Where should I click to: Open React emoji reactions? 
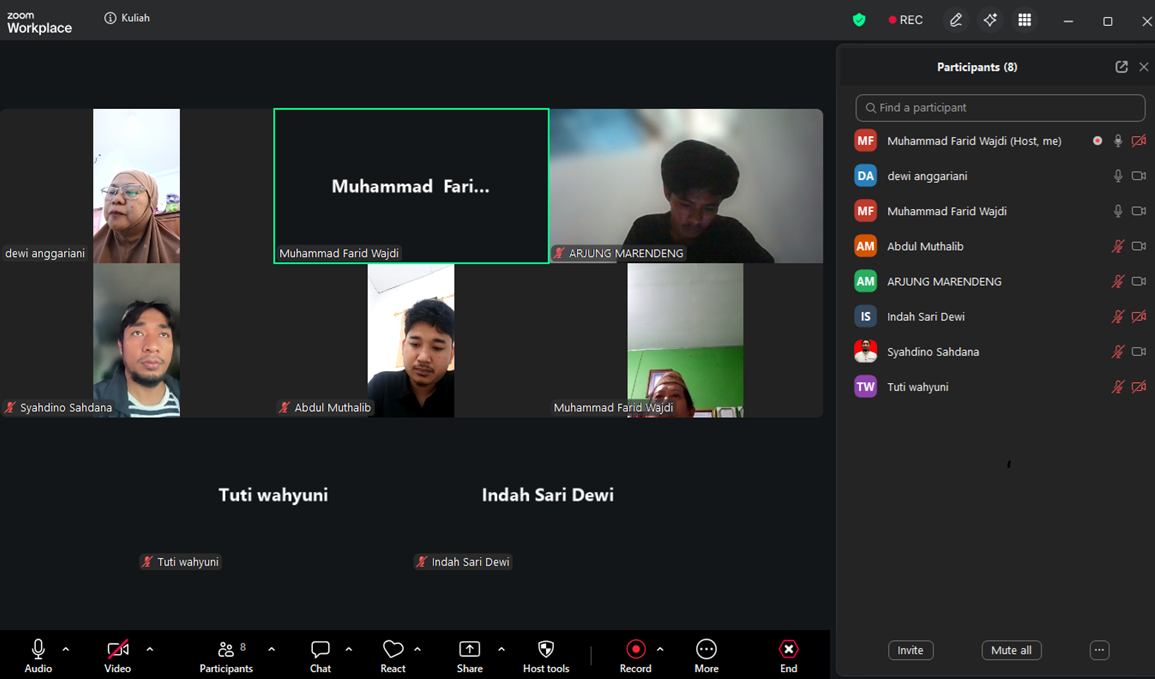[393, 655]
